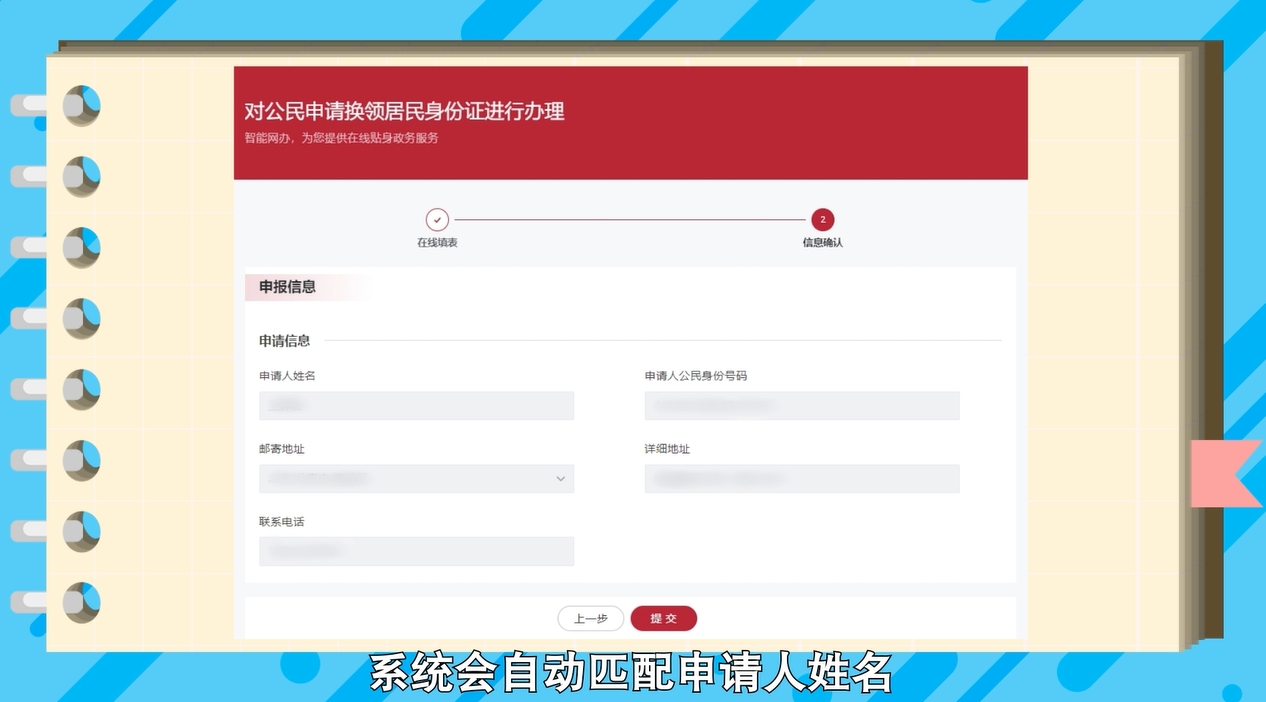Screen dimensions: 1266x702
Task: Click the completed checkmark on 在线填表 step
Action: click(x=437, y=218)
